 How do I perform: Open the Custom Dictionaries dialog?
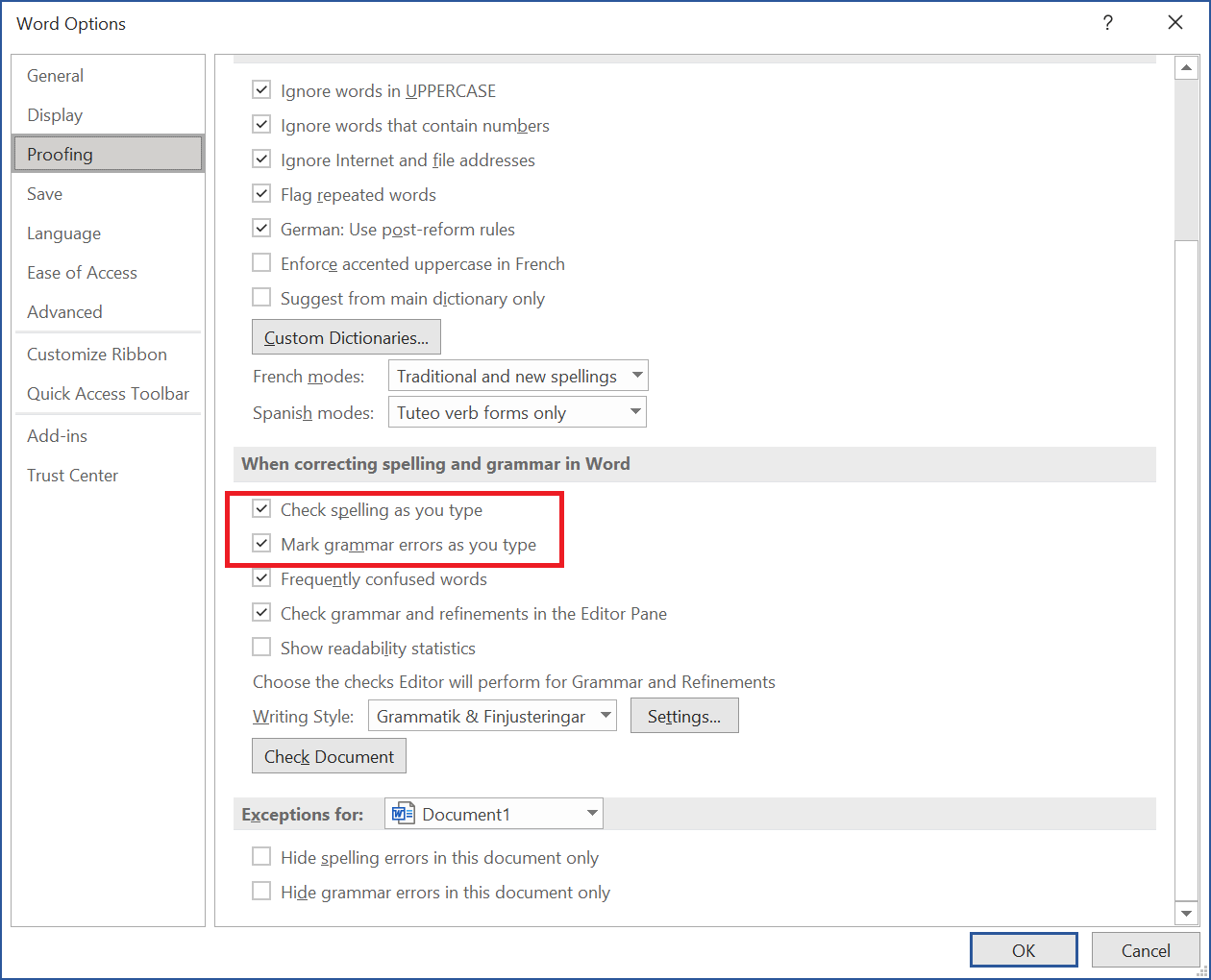[x=346, y=336]
